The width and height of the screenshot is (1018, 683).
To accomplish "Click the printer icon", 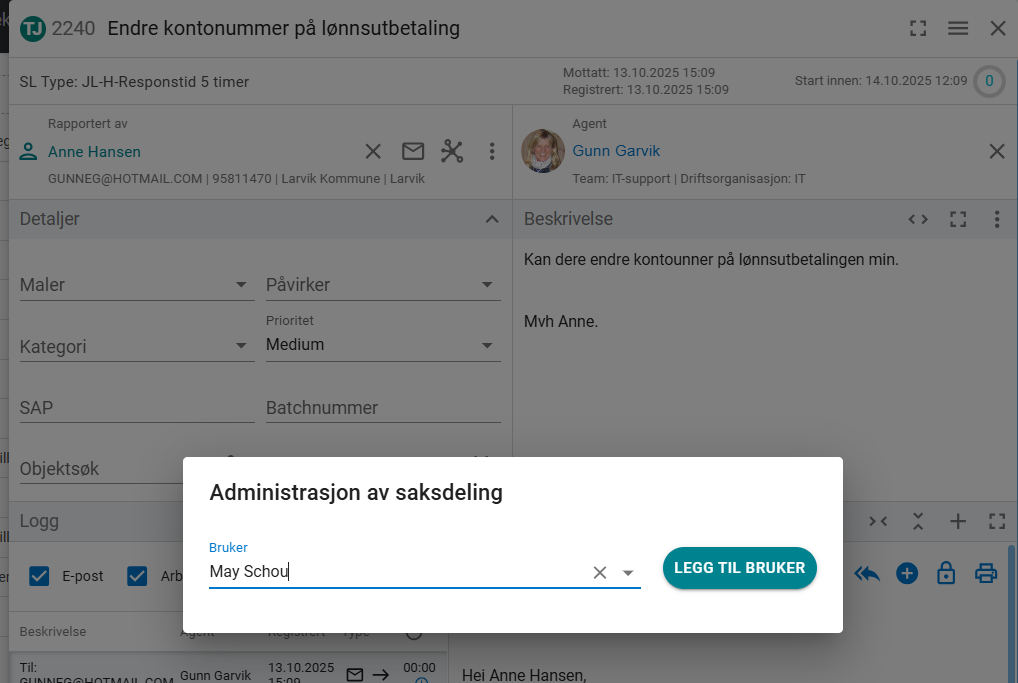I will (986, 573).
